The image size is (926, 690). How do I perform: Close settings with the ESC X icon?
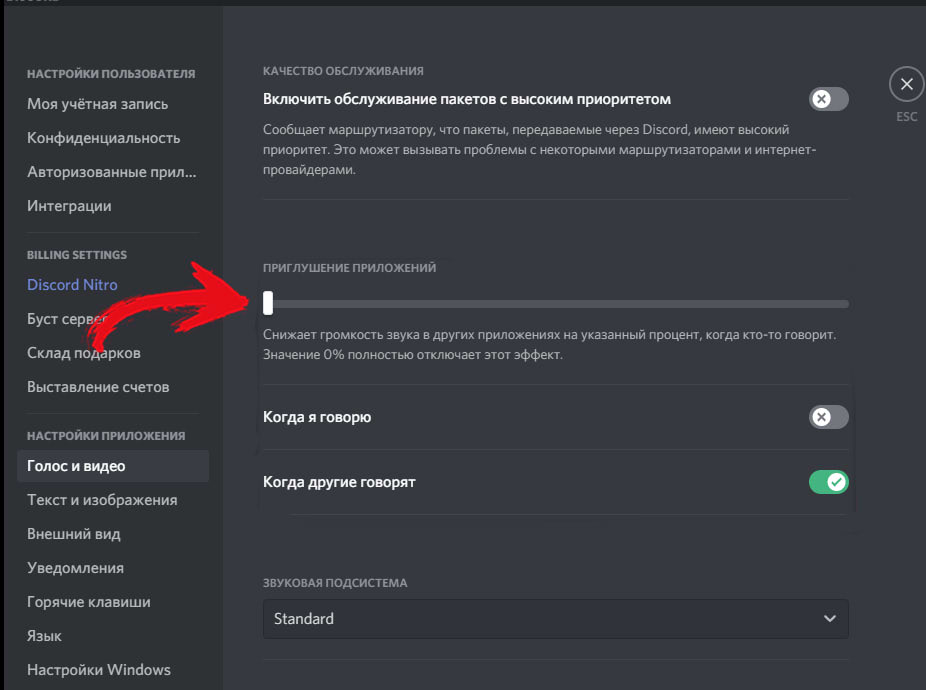tap(907, 84)
